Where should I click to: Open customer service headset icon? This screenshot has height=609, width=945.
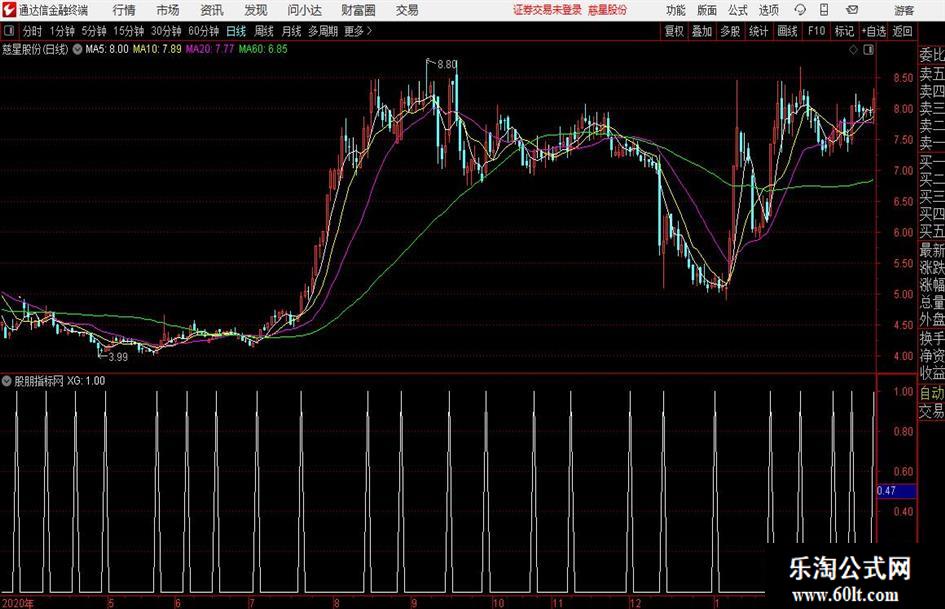coord(800,10)
